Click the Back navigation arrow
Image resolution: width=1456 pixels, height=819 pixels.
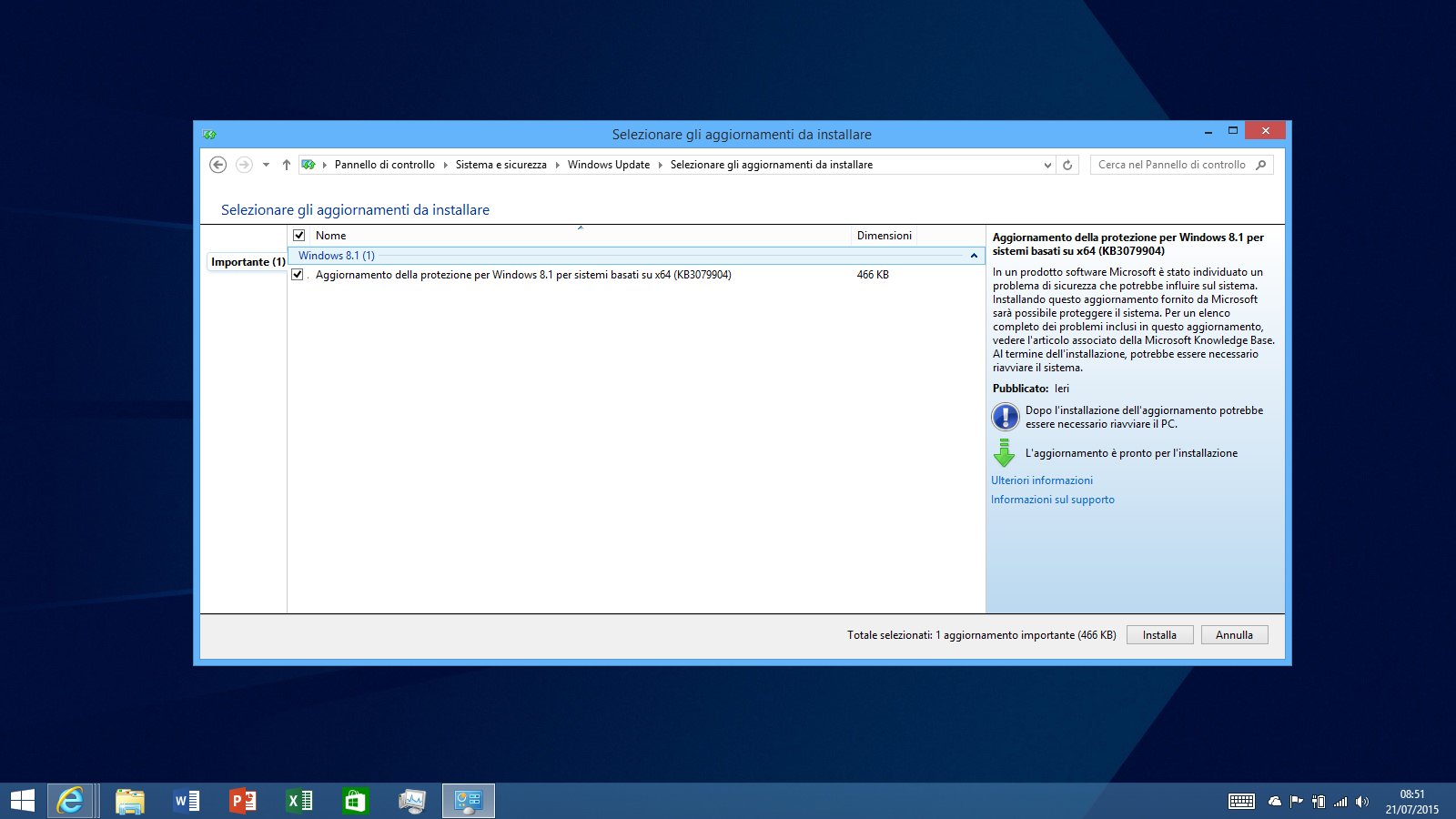(x=217, y=165)
